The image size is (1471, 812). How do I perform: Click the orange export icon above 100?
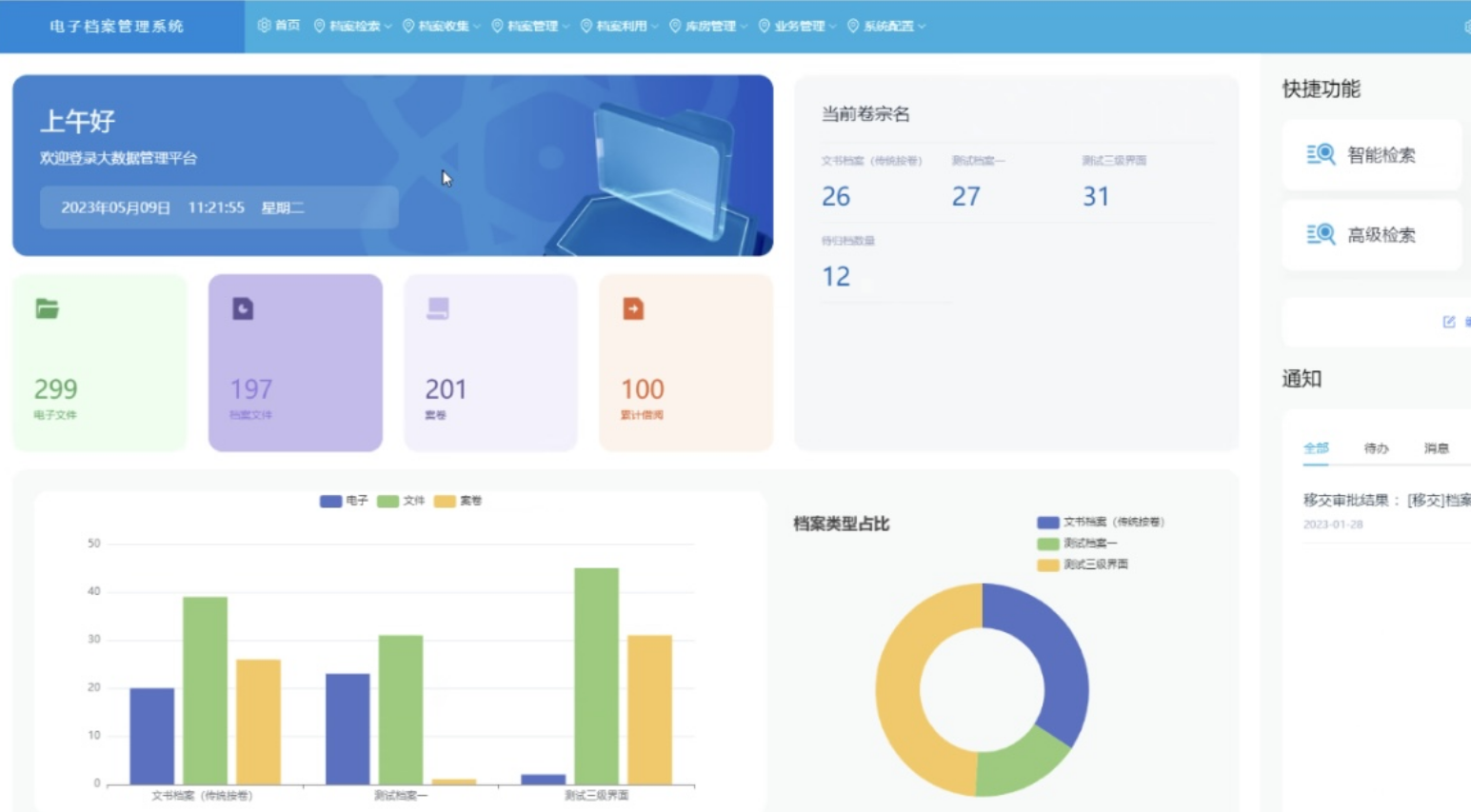[633, 308]
